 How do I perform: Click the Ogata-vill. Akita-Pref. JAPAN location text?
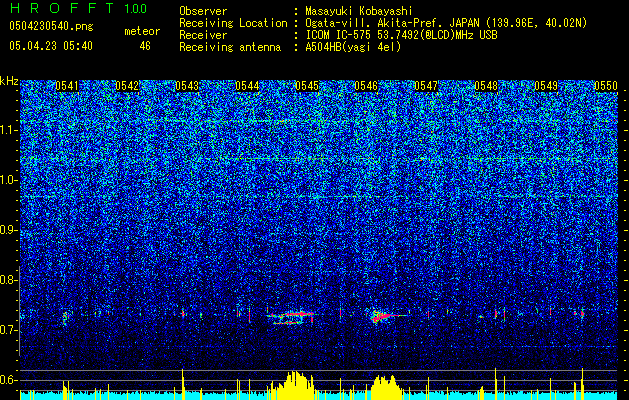(x=446, y=23)
